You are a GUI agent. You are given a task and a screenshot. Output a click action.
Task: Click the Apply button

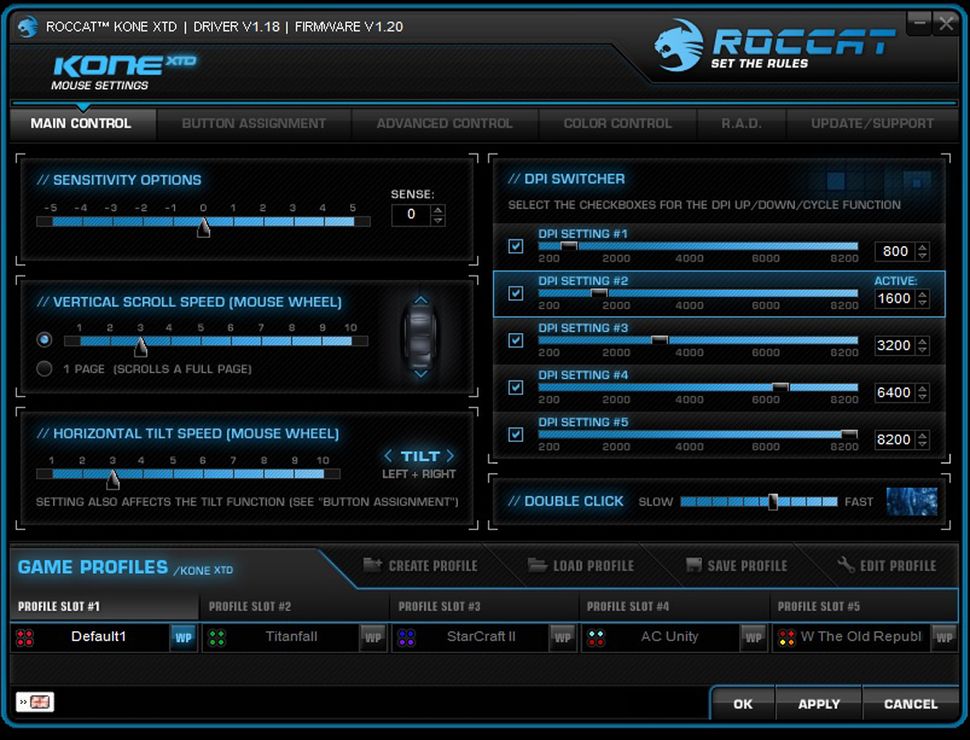[818, 703]
